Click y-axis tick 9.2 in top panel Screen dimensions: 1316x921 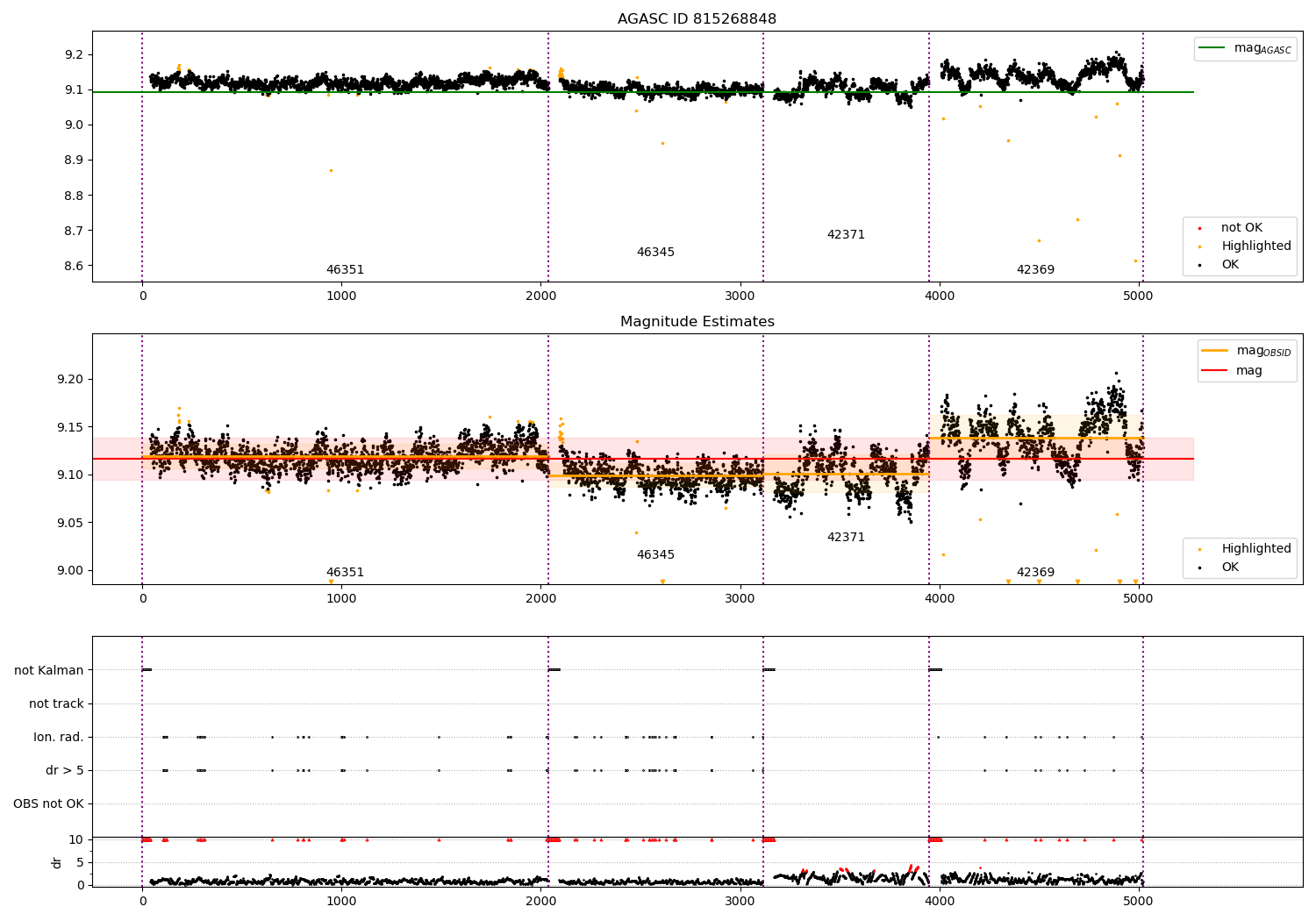pyautogui.click(x=74, y=55)
